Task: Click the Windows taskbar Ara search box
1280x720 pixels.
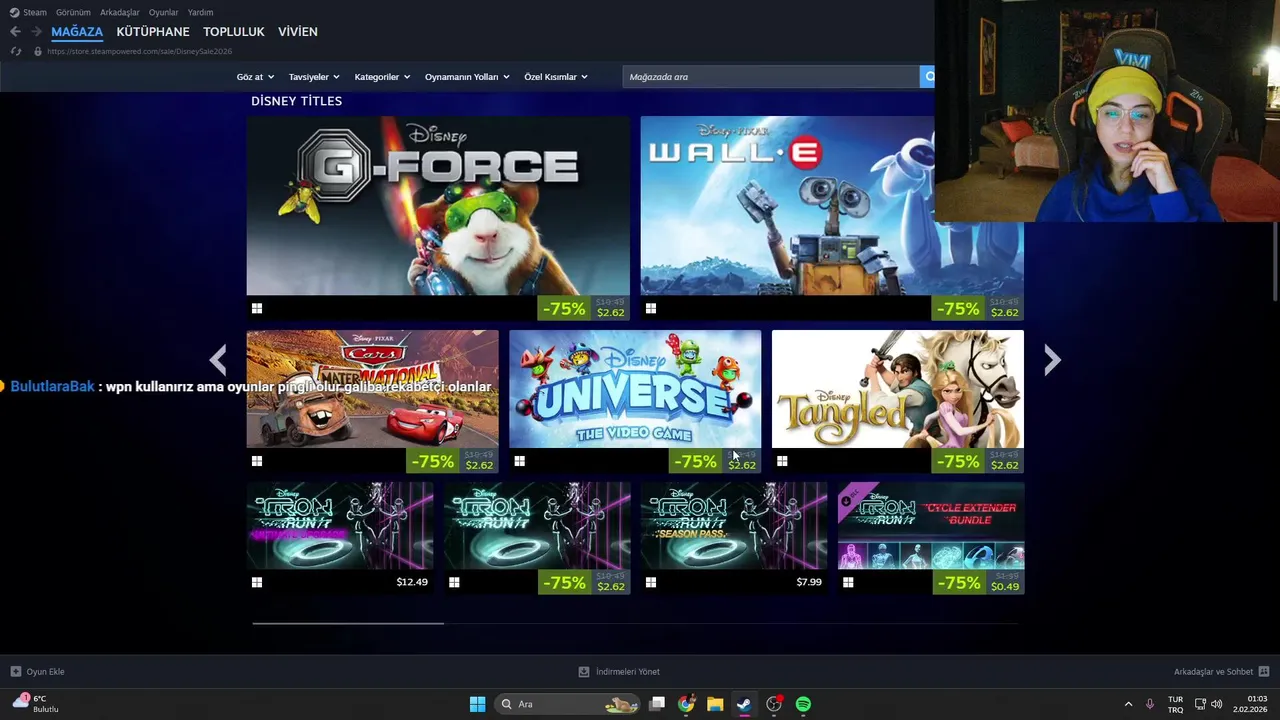Action: pyautogui.click(x=567, y=704)
